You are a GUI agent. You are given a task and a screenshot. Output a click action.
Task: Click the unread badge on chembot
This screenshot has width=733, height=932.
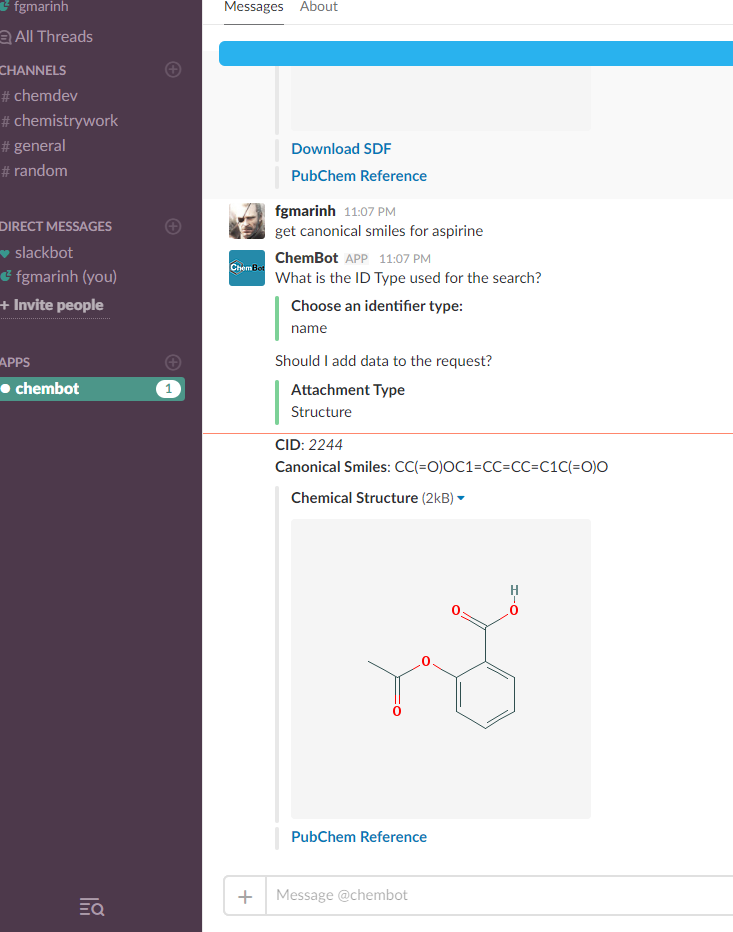tap(170, 388)
